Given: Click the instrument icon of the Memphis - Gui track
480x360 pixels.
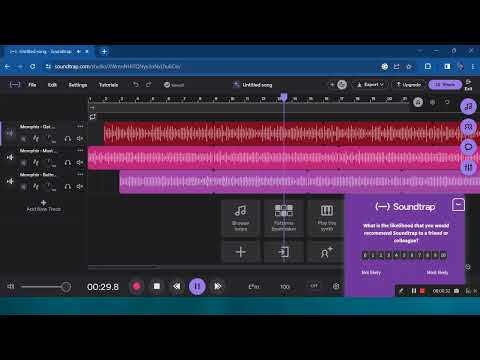Looking at the screenshot, I should pyautogui.click(x=10, y=133).
